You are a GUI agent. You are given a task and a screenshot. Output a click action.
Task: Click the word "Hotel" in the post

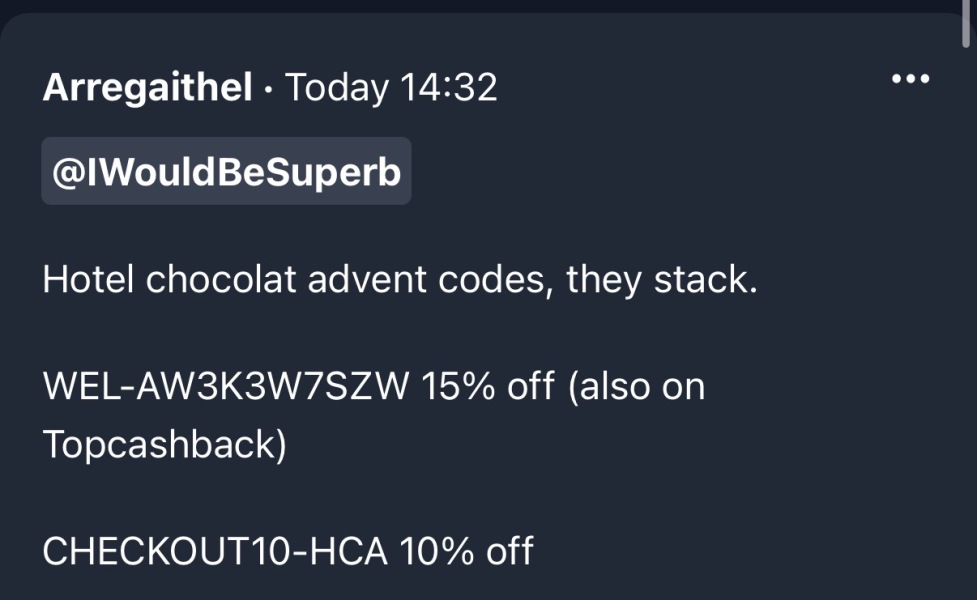coord(89,280)
